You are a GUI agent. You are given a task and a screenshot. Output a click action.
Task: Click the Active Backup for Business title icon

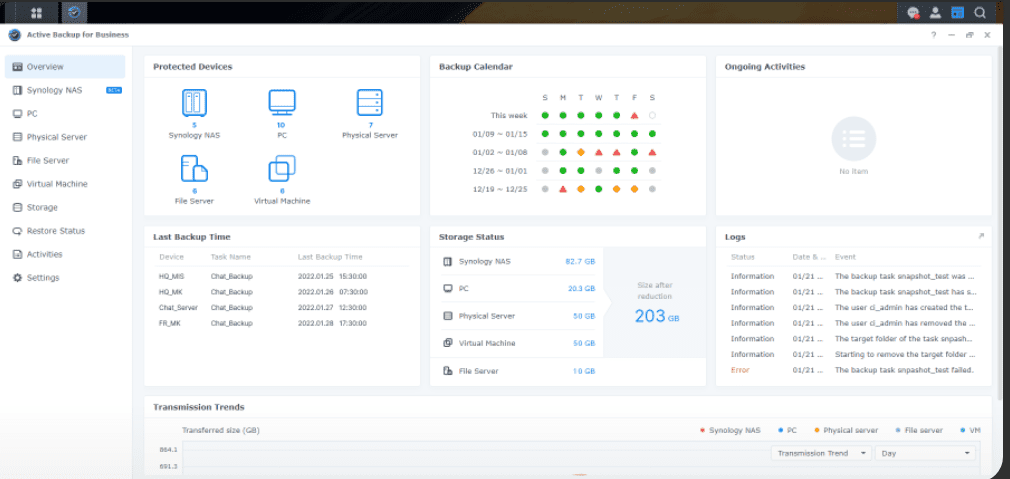(x=15, y=35)
